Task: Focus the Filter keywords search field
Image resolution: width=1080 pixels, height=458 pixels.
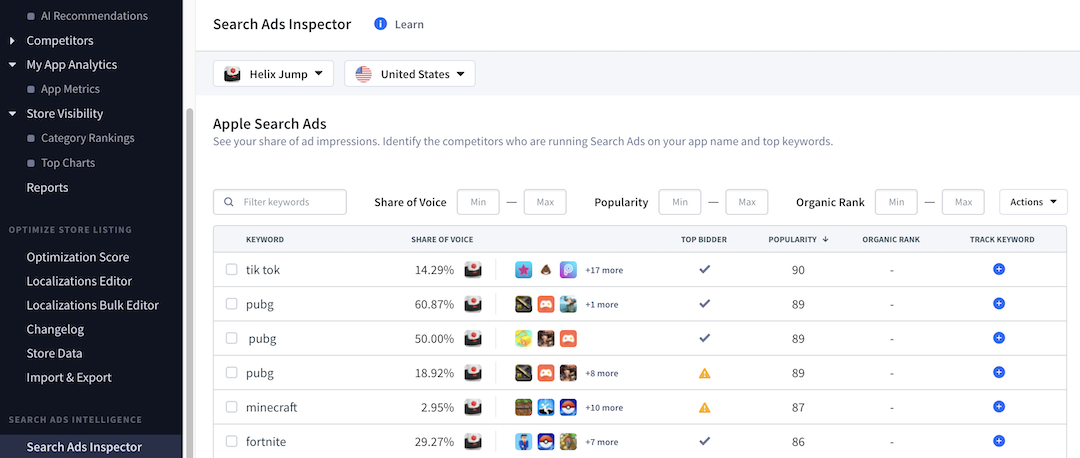Action: tap(280, 202)
